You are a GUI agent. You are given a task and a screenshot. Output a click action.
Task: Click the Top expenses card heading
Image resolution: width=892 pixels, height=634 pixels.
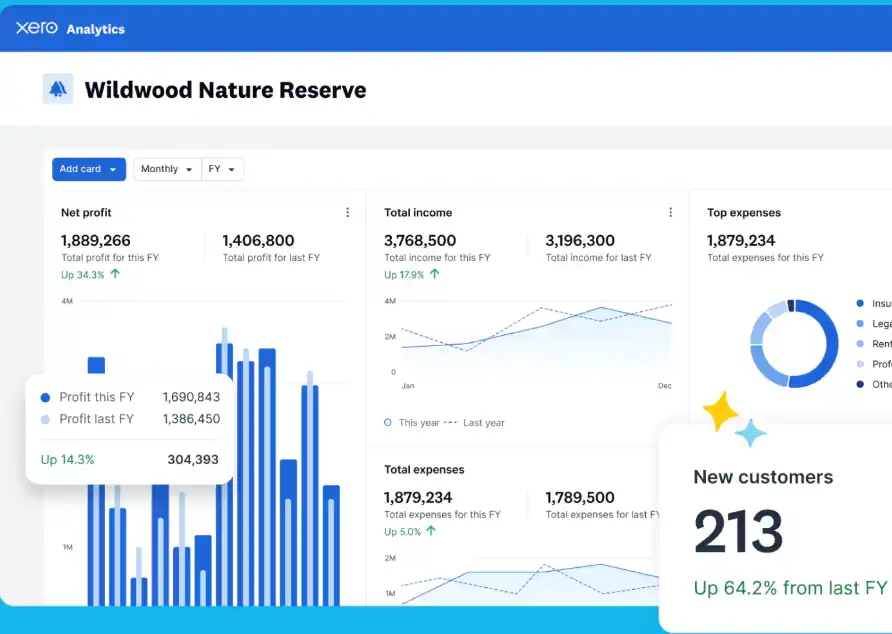click(x=743, y=213)
